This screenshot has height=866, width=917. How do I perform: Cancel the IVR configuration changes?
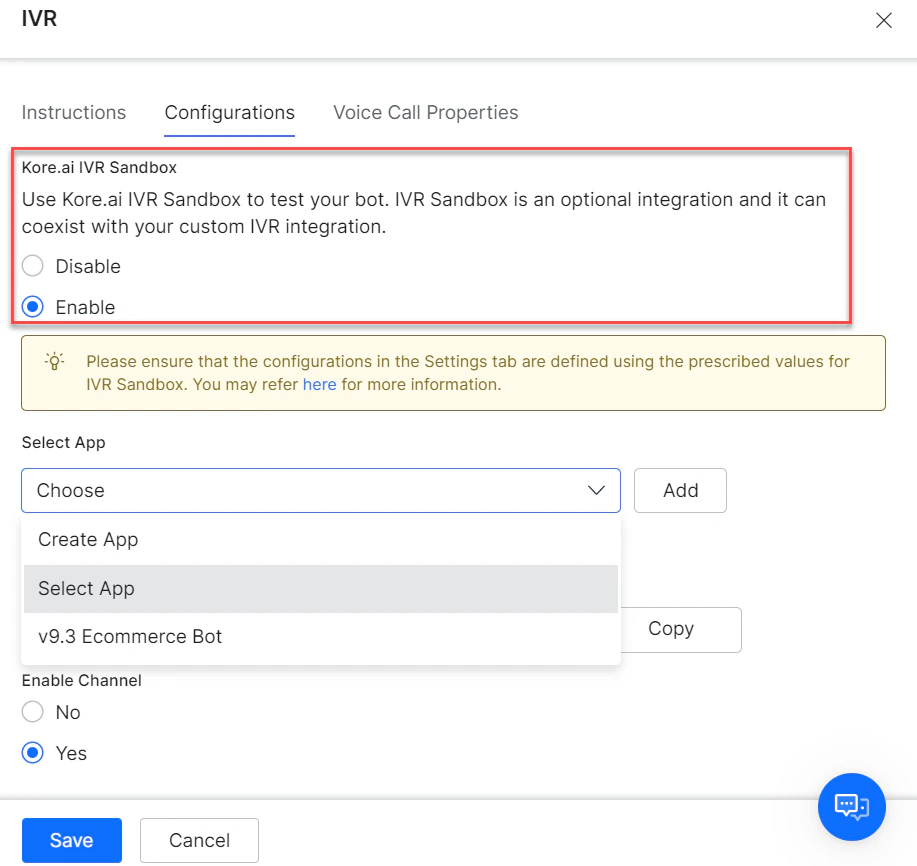coord(199,840)
